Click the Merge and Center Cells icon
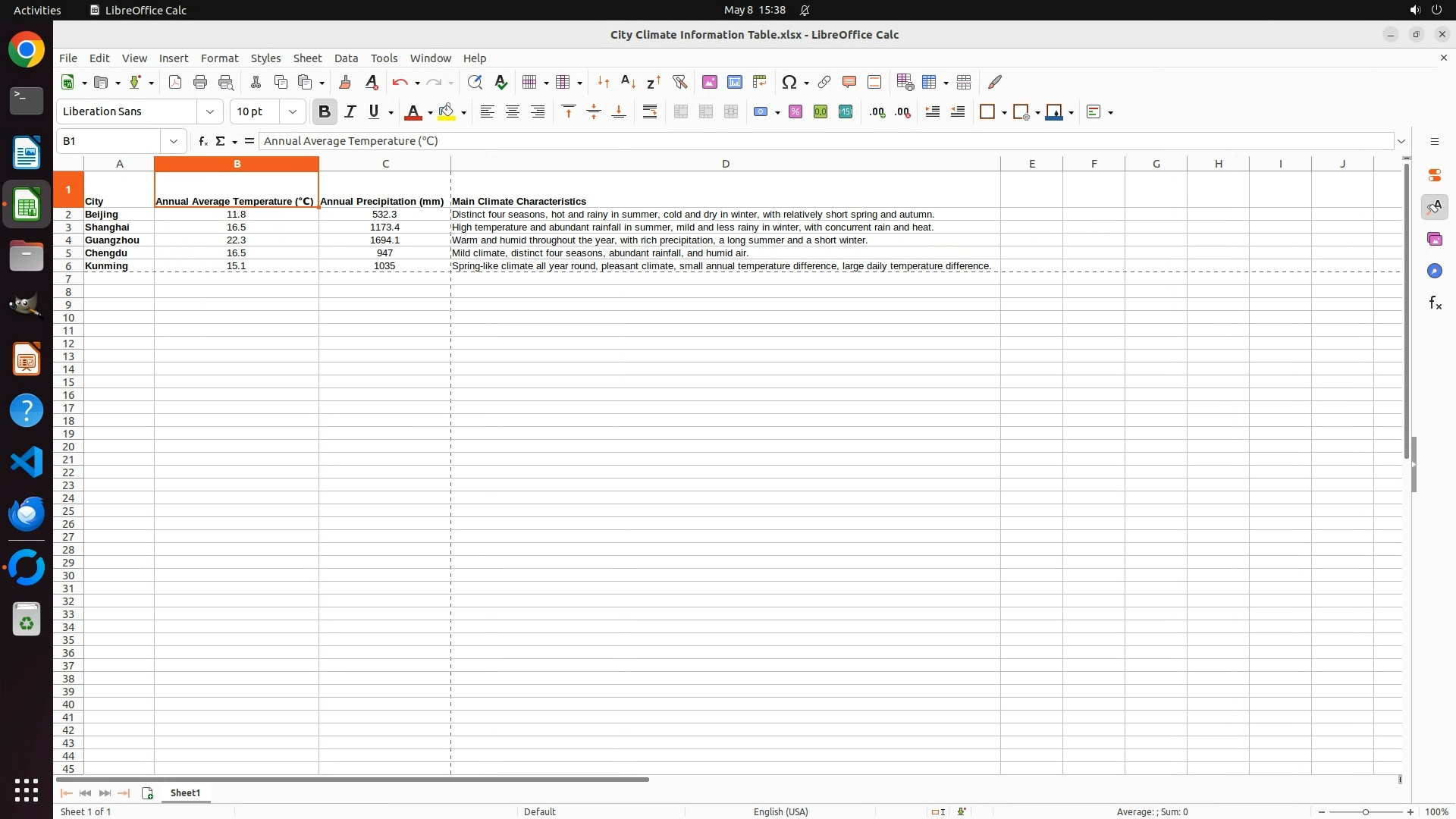 pos(681,111)
